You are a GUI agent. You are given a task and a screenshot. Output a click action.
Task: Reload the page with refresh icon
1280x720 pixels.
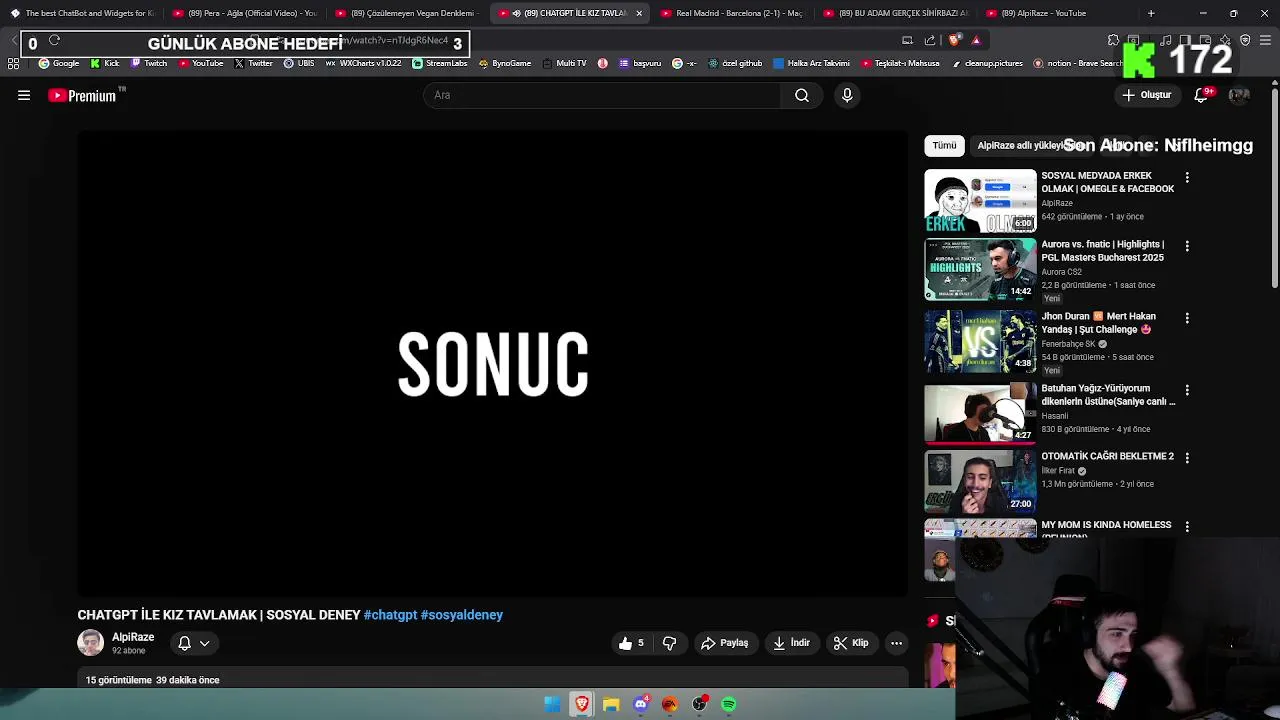click(54, 41)
